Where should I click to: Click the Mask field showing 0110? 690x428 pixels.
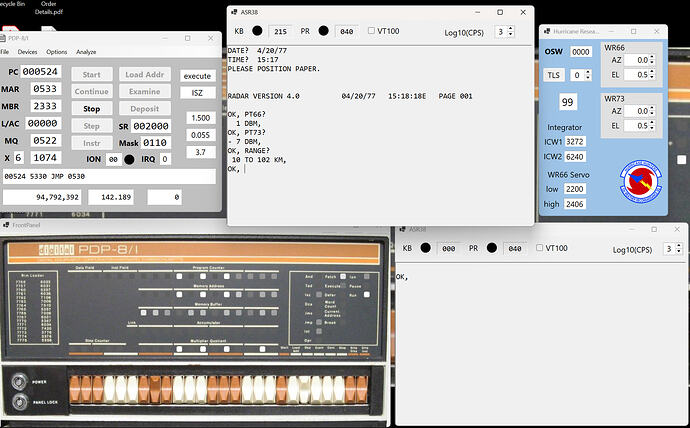(155, 143)
